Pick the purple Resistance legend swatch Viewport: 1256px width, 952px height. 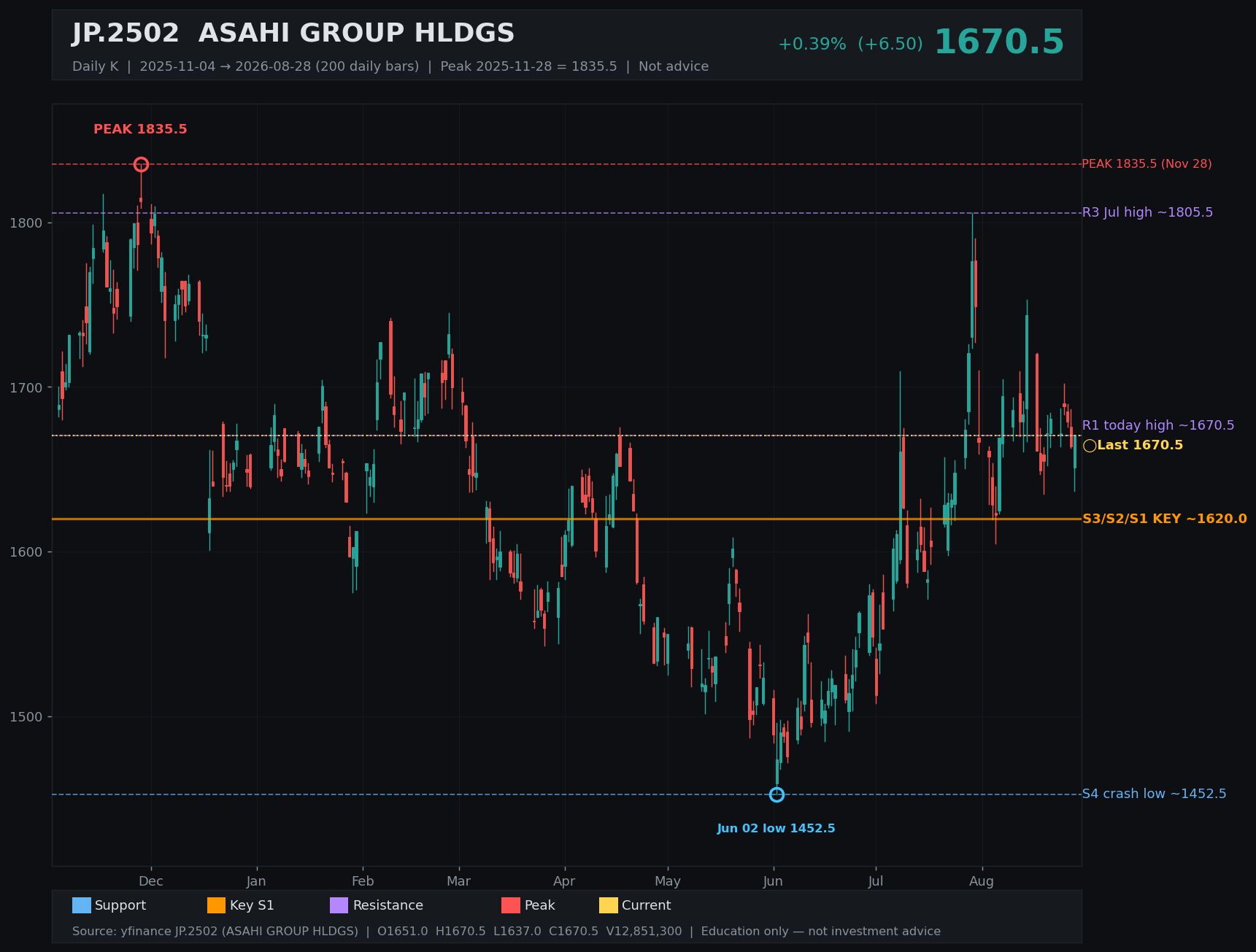[x=339, y=905]
